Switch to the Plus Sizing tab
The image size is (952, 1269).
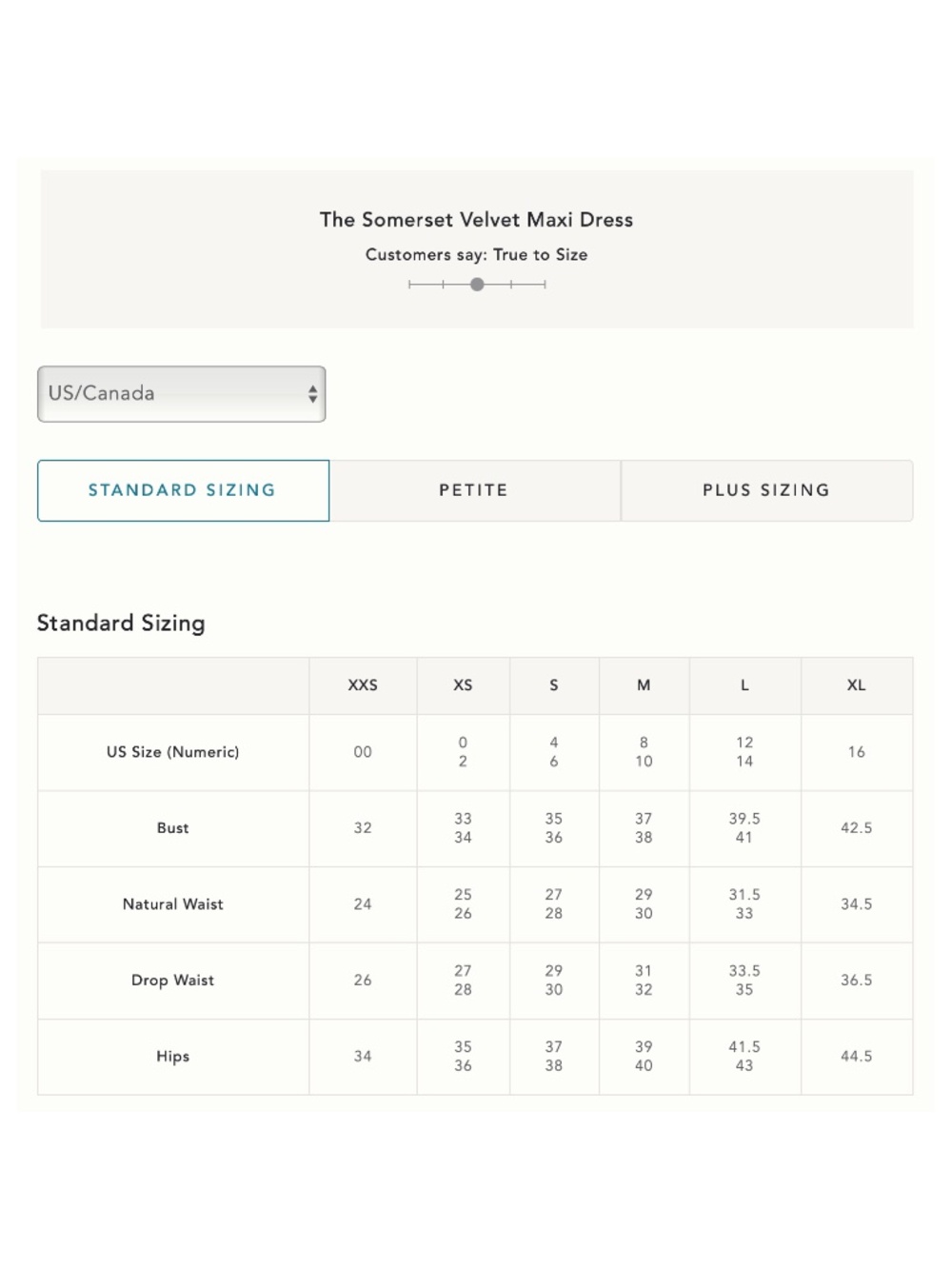(x=766, y=490)
